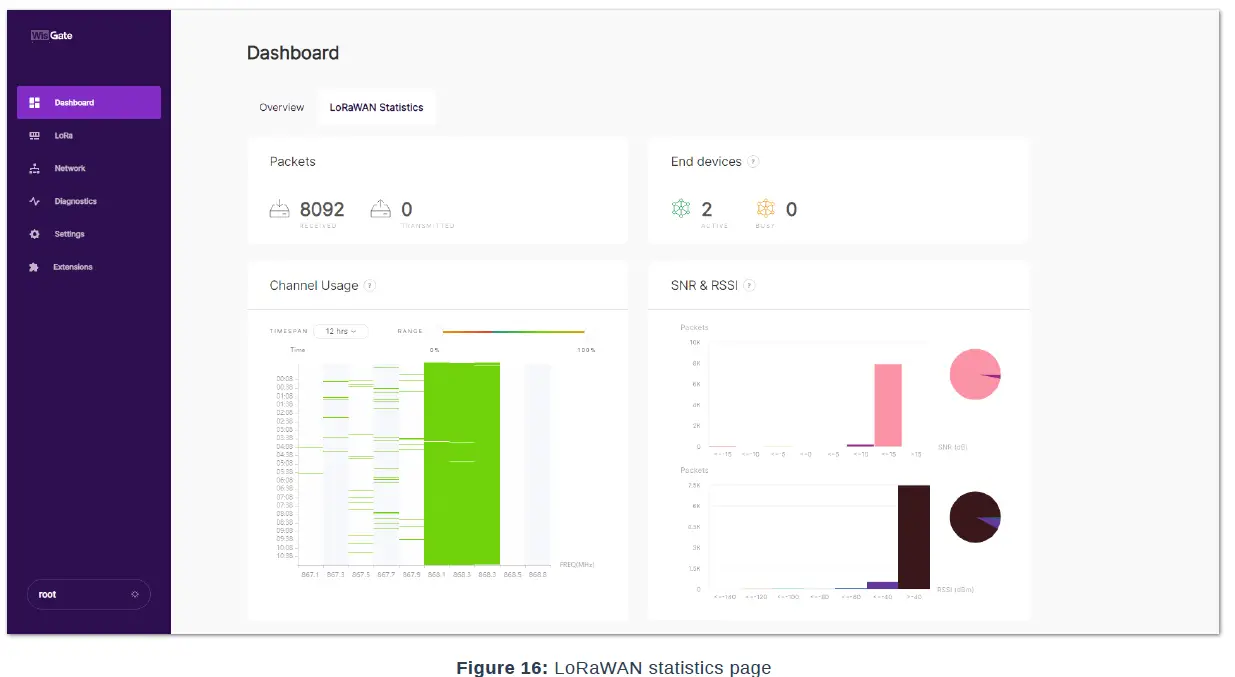Image resolution: width=1235 pixels, height=677 pixels.
Task: Open the root user menu
Action: [88, 594]
